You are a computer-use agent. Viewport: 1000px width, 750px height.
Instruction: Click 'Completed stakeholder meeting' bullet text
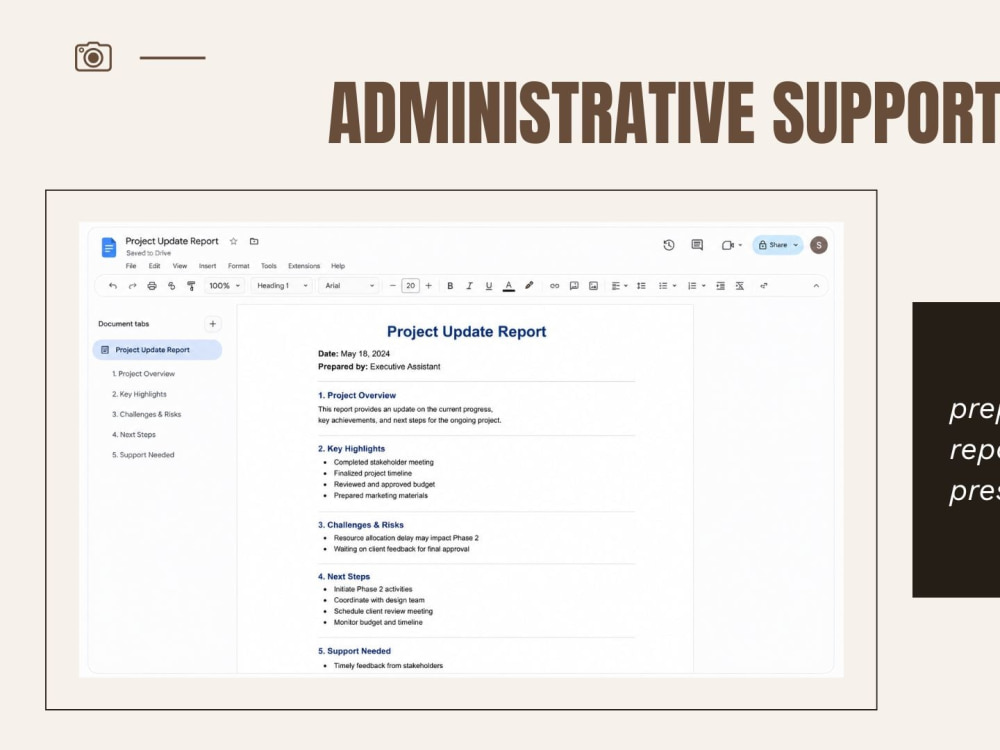pyautogui.click(x=383, y=462)
